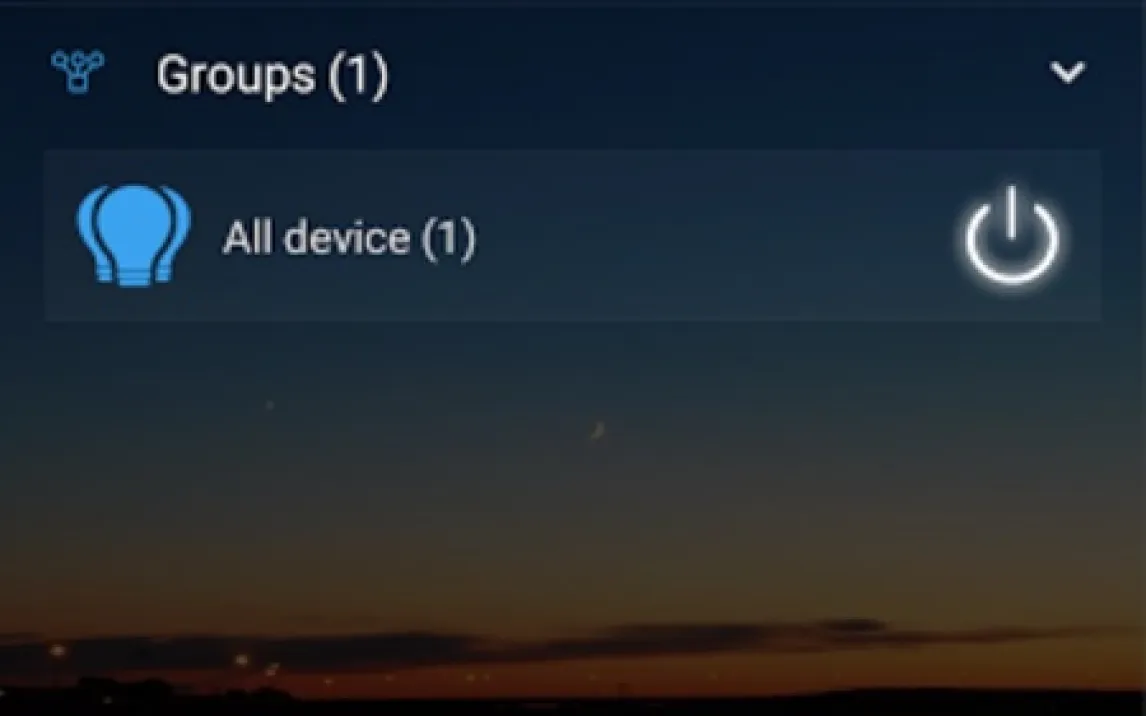Switch the All device (1) group on or off
Image resolution: width=1146 pixels, height=716 pixels.
click(1012, 234)
